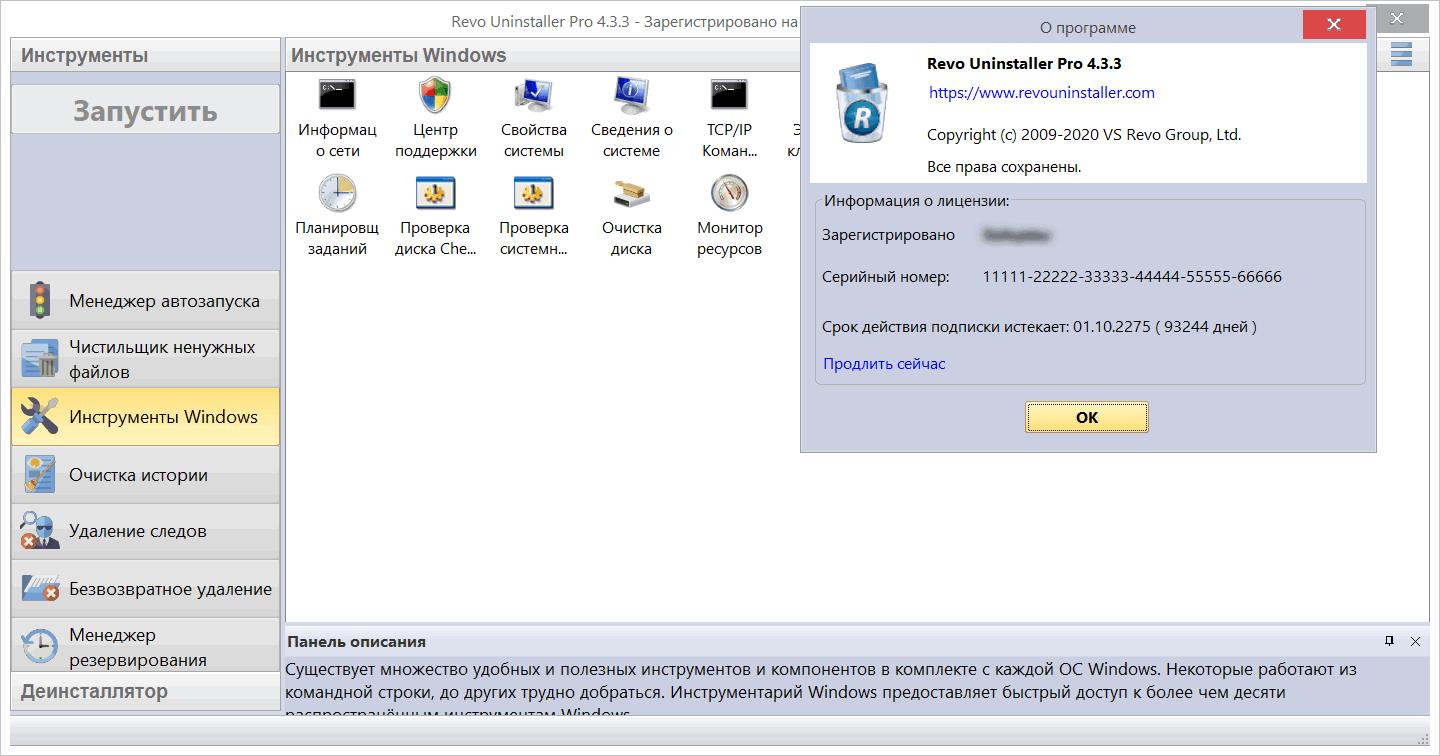
Task: Open the Task Scheduler clock icon
Action: pos(337,194)
